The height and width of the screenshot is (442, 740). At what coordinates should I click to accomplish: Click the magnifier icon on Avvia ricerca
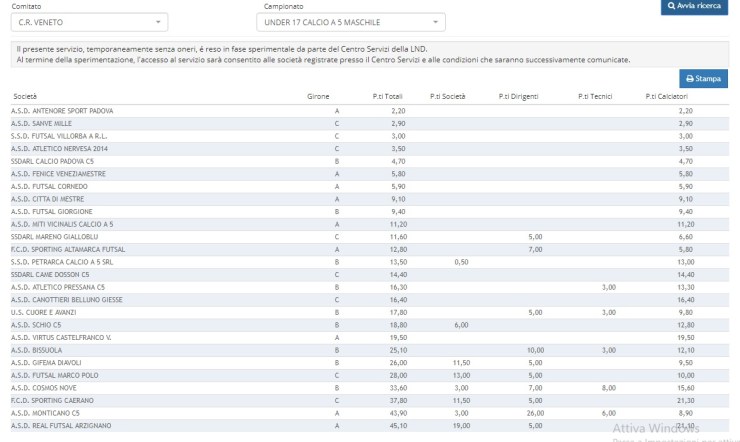click(669, 6)
